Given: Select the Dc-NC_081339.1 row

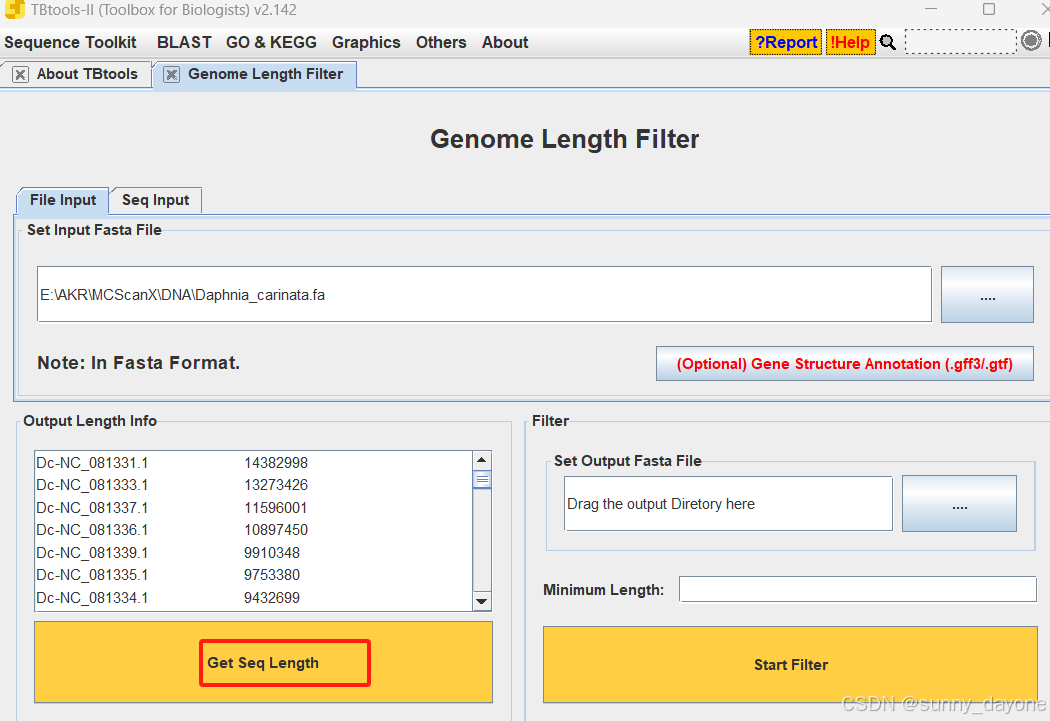Looking at the screenshot, I should point(253,552).
